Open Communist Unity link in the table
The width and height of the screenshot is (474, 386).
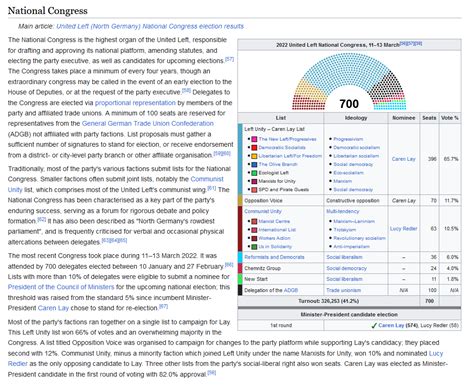pos(263,211)
